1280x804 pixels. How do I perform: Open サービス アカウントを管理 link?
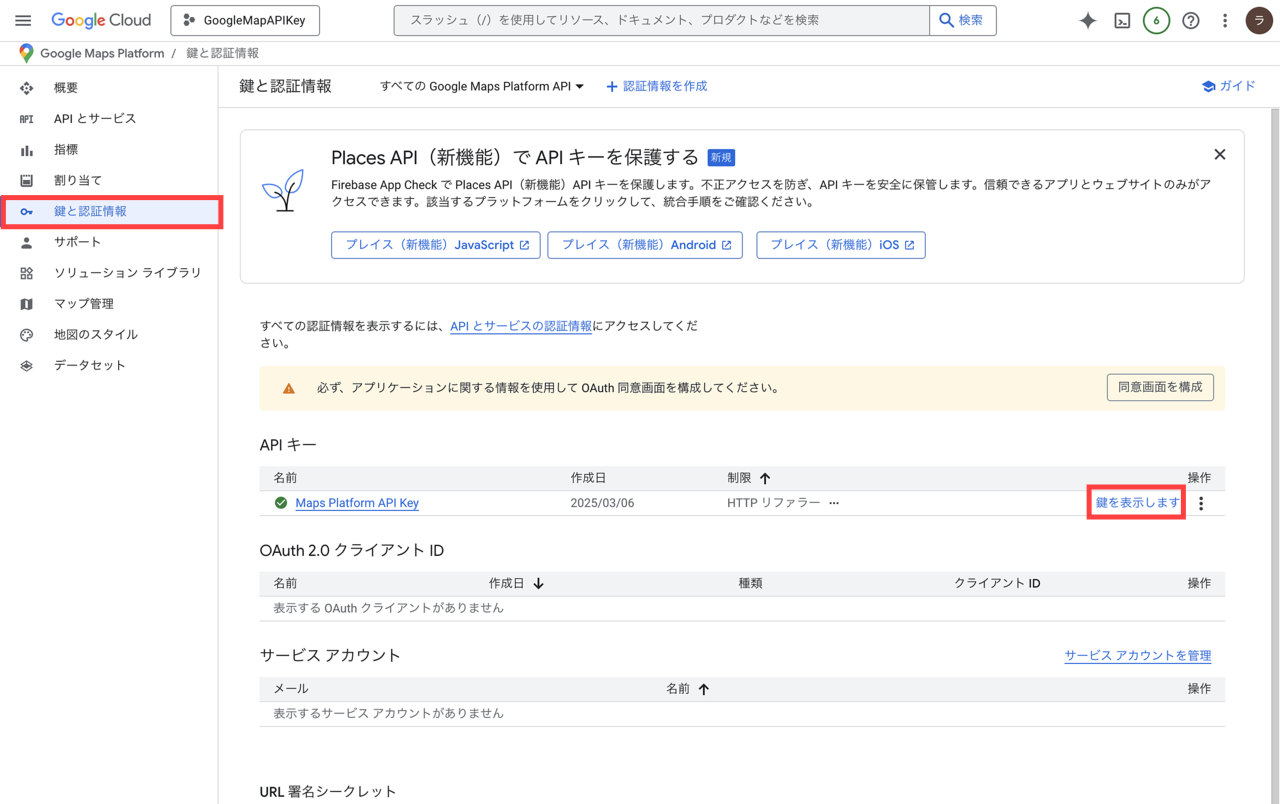point(1138,656)
